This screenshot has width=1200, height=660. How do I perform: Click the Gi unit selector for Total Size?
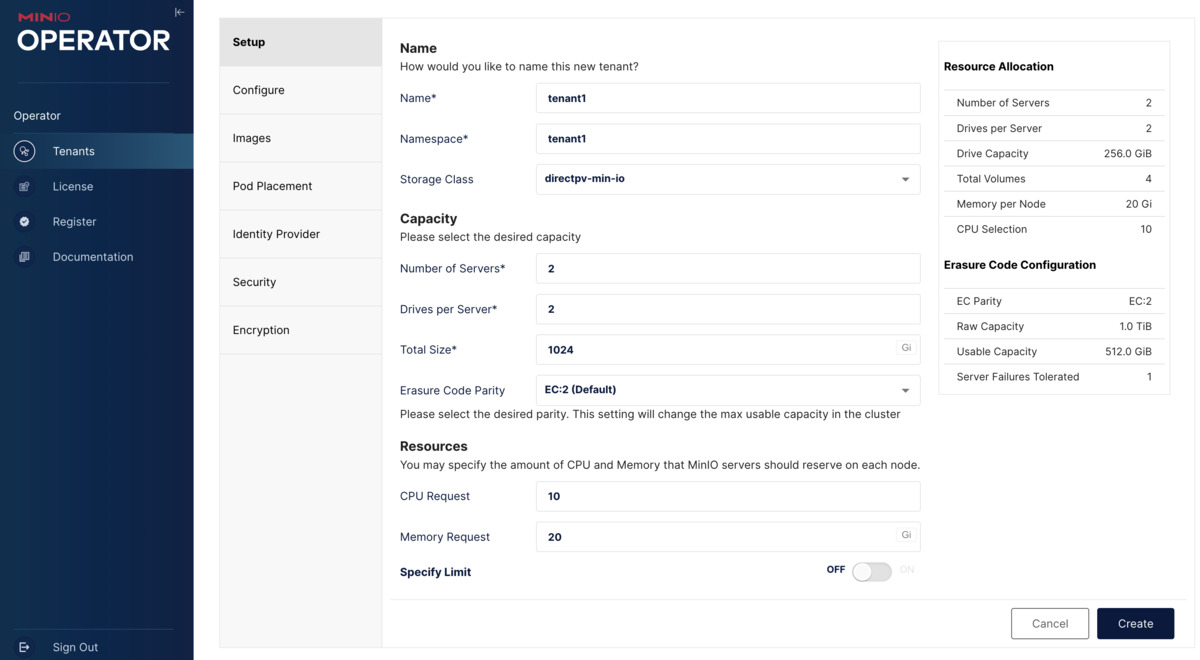coord(906,348)
